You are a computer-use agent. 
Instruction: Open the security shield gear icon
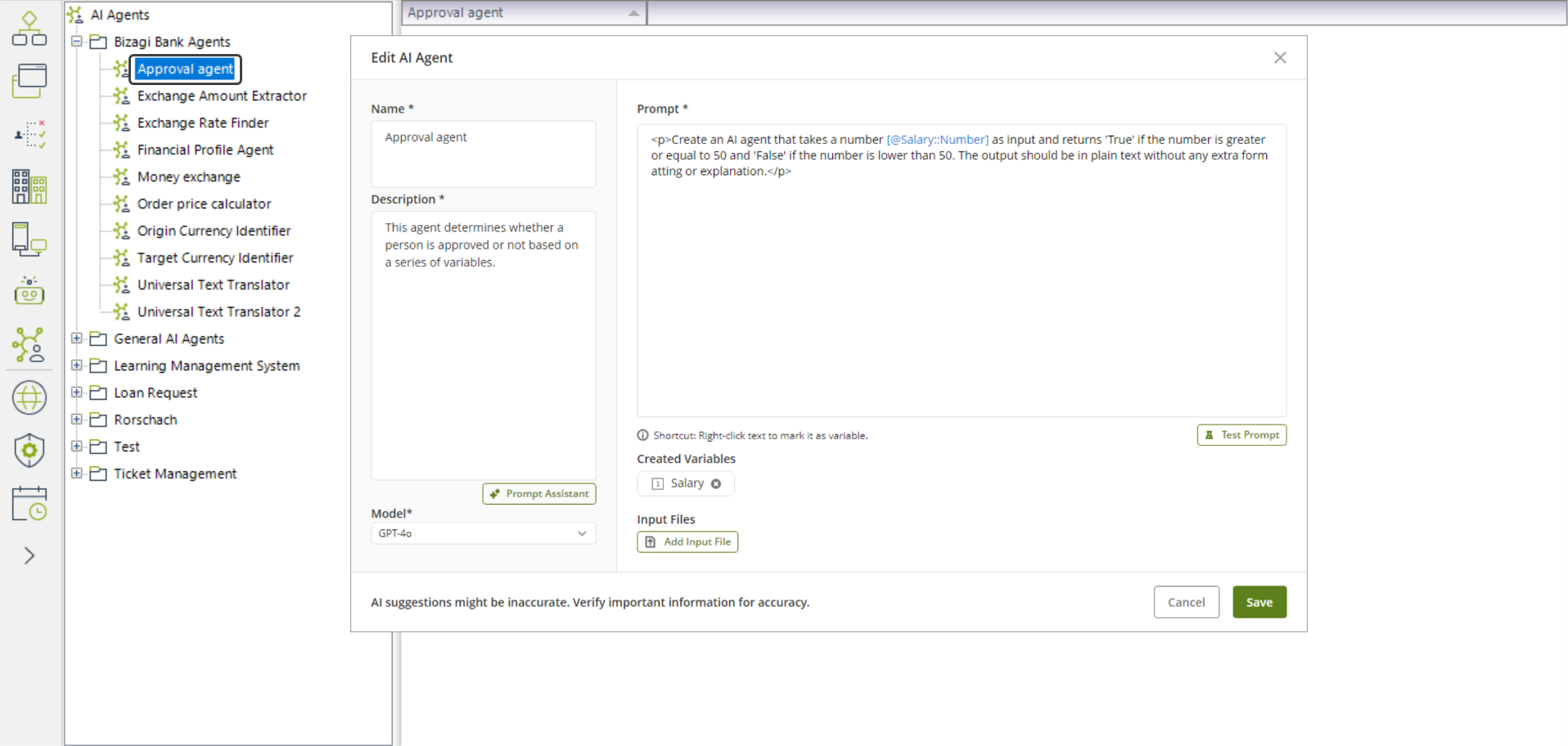coord(29,451)
